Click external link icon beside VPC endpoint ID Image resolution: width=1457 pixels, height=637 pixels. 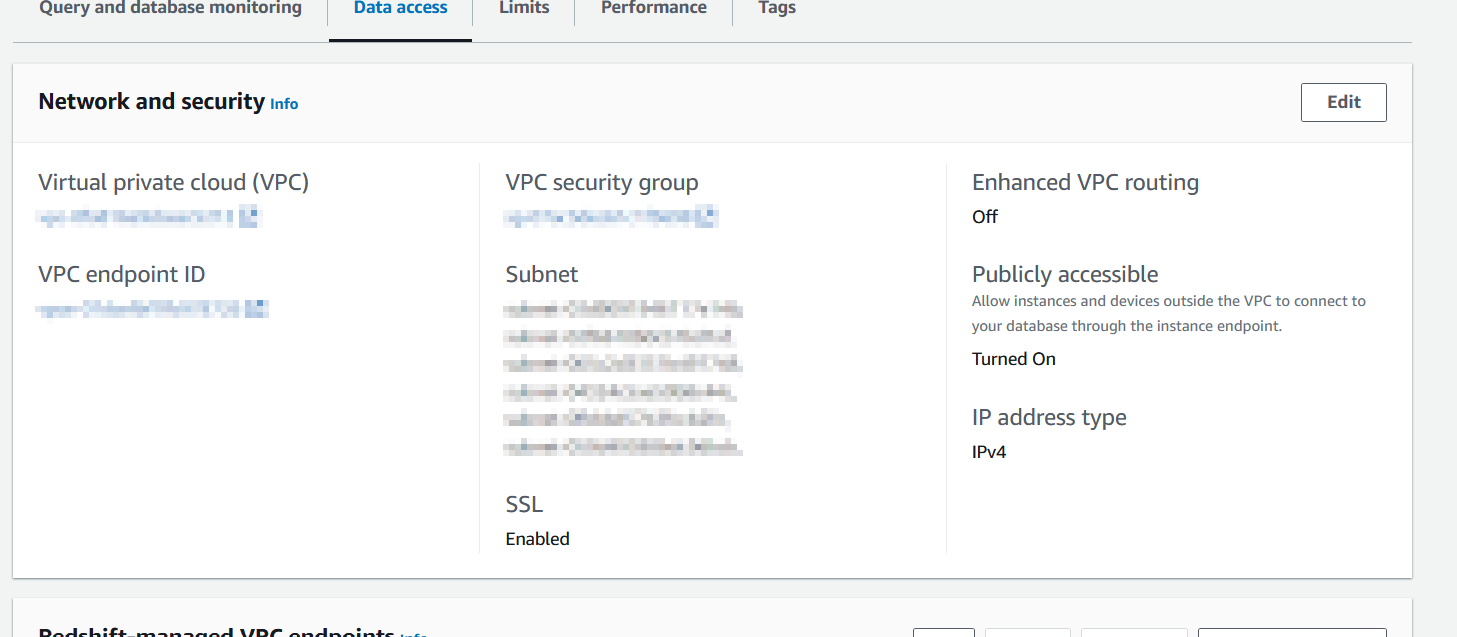click(x=258, y=309)
